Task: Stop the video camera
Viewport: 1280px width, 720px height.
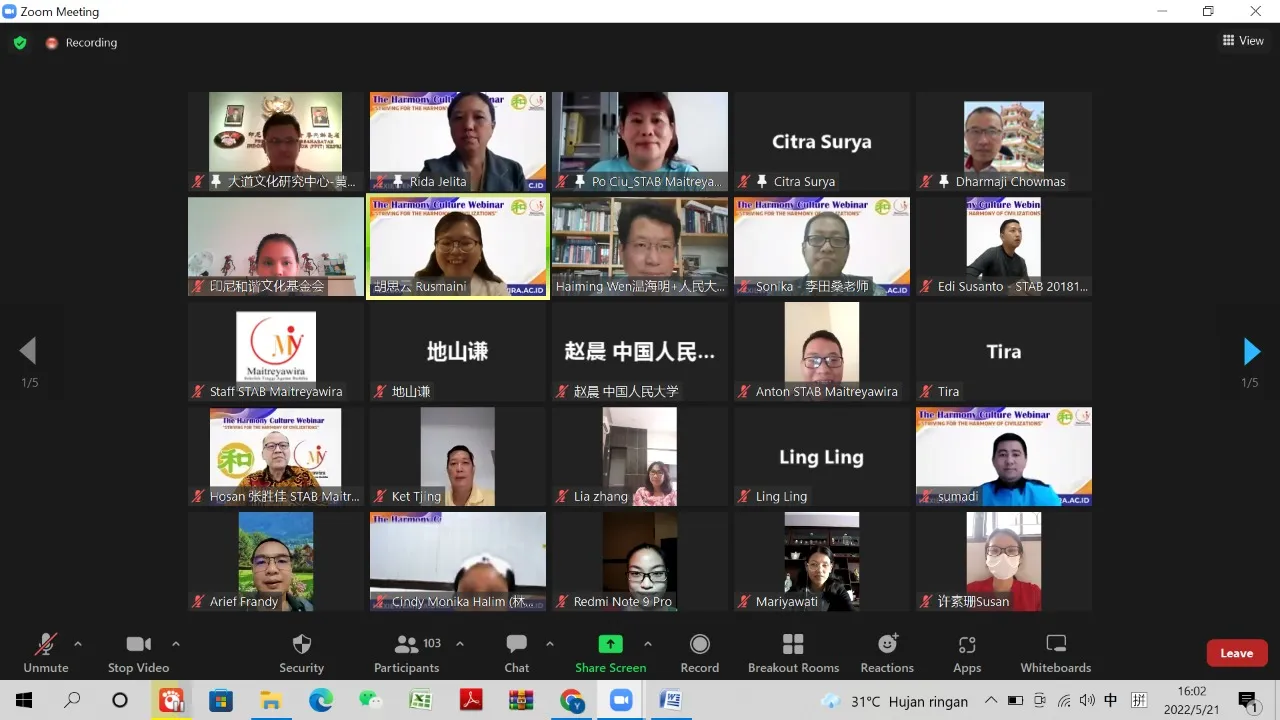Action: coord(138,653)
